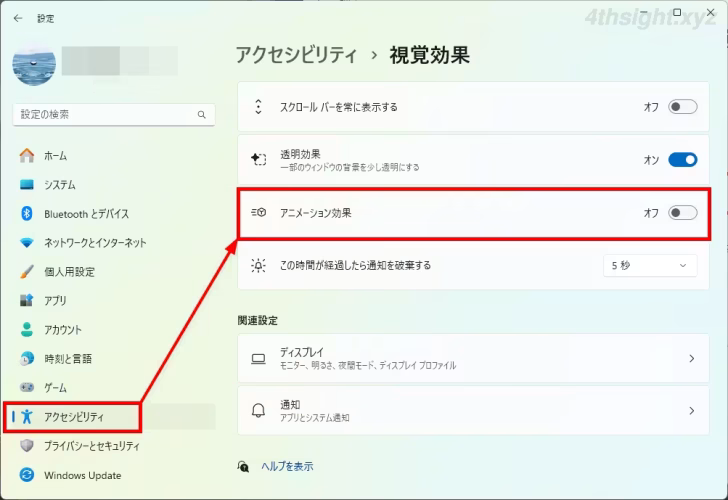Toggle スクロール バーを常に表示する switch
The width and height of the screenshot is (728, 500).
click(x=682, y=107)
